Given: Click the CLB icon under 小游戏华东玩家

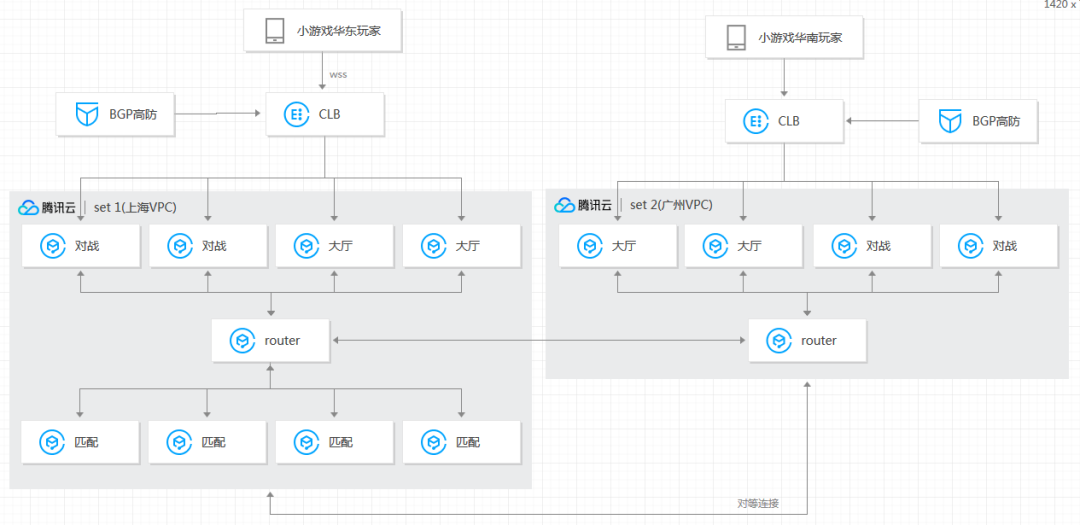Looking at the screenshot, I should (296, 115).
